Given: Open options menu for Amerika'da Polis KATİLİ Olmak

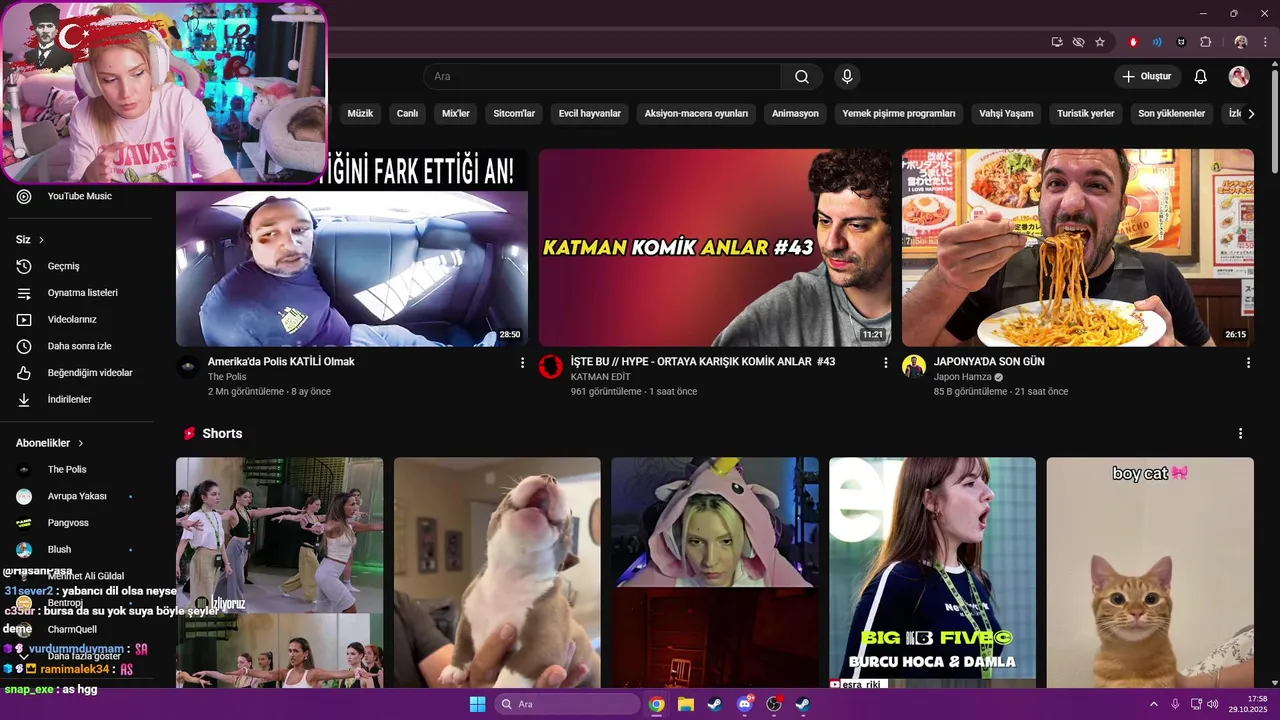Looking at the screenshot, I should pos(522,363).
